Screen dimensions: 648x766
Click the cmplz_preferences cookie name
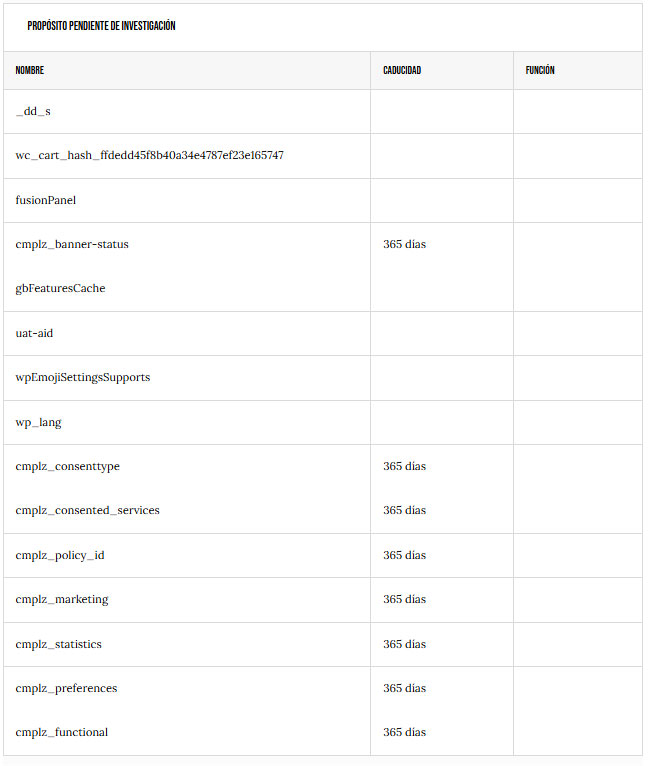pyautogui.click(x=66, y=688)
